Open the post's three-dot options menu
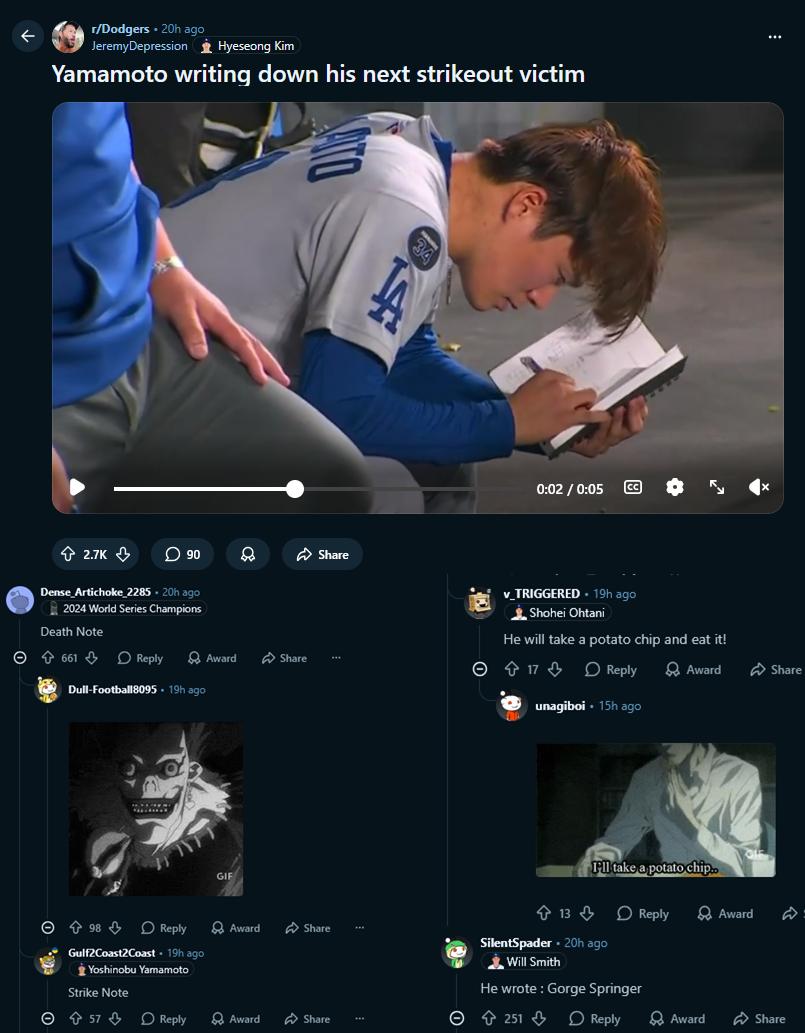805x1033 pixels. pyautogui.click(x=774, y=36)
